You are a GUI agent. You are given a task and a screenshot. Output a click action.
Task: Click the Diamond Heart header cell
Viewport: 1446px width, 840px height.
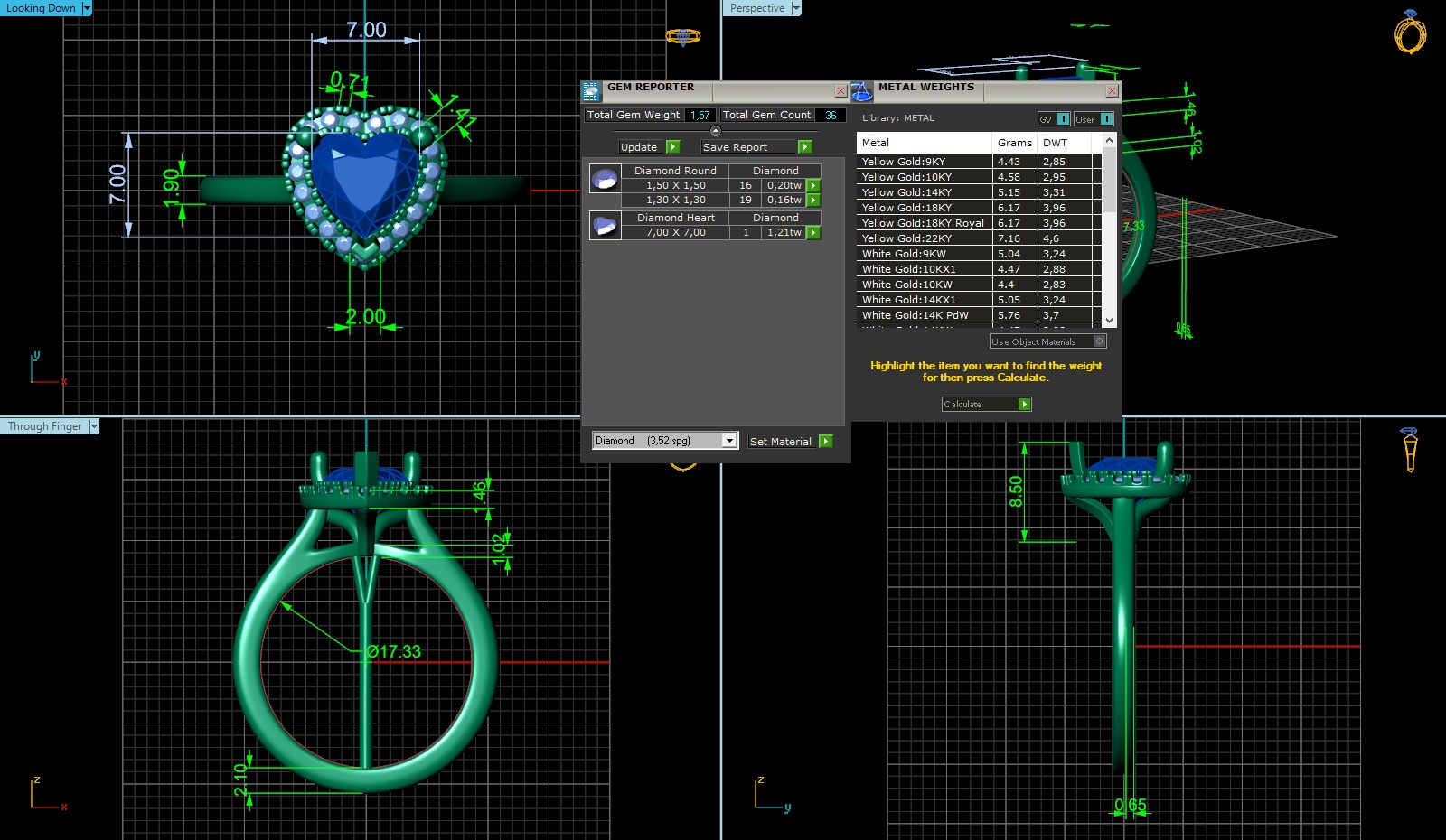coord(676,218)
